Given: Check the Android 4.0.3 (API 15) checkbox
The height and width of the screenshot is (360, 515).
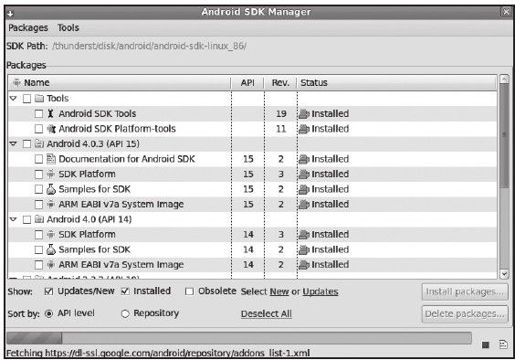Looking at the screenshot, I should pyautogui.click(x=27, y=144).
